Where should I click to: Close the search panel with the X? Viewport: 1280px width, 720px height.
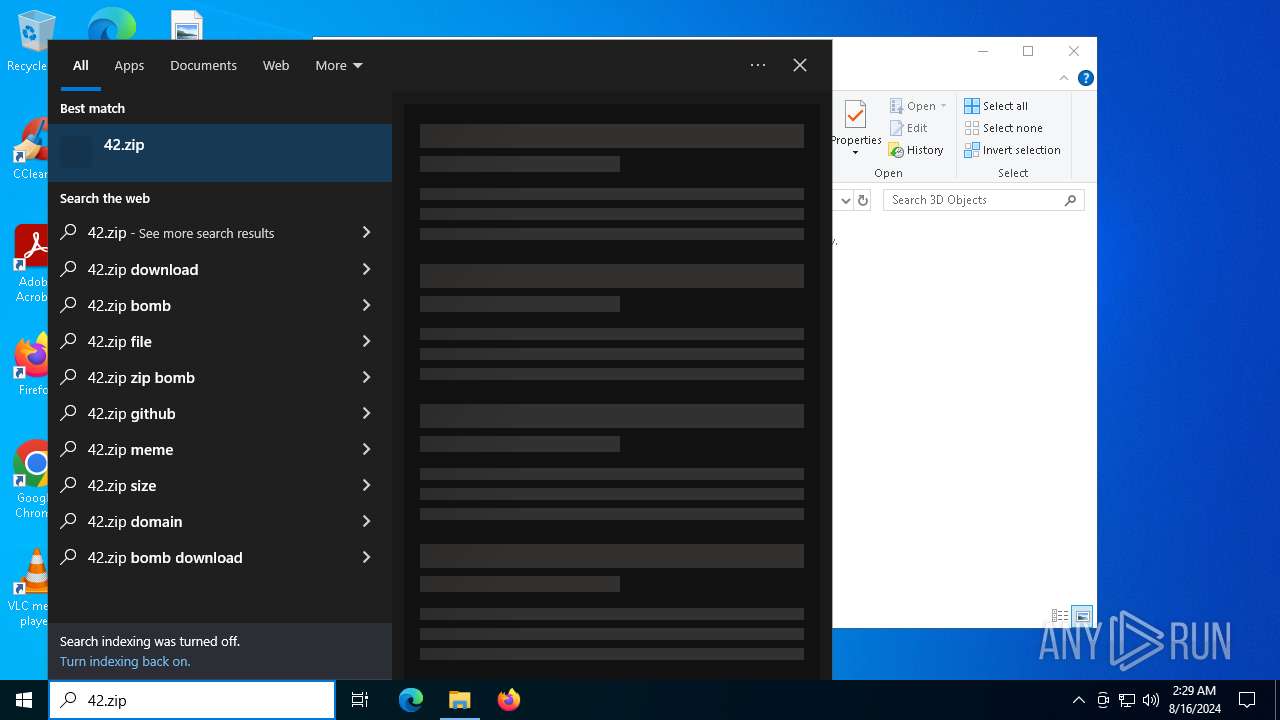pyautogui.click(x=800, y=65)
